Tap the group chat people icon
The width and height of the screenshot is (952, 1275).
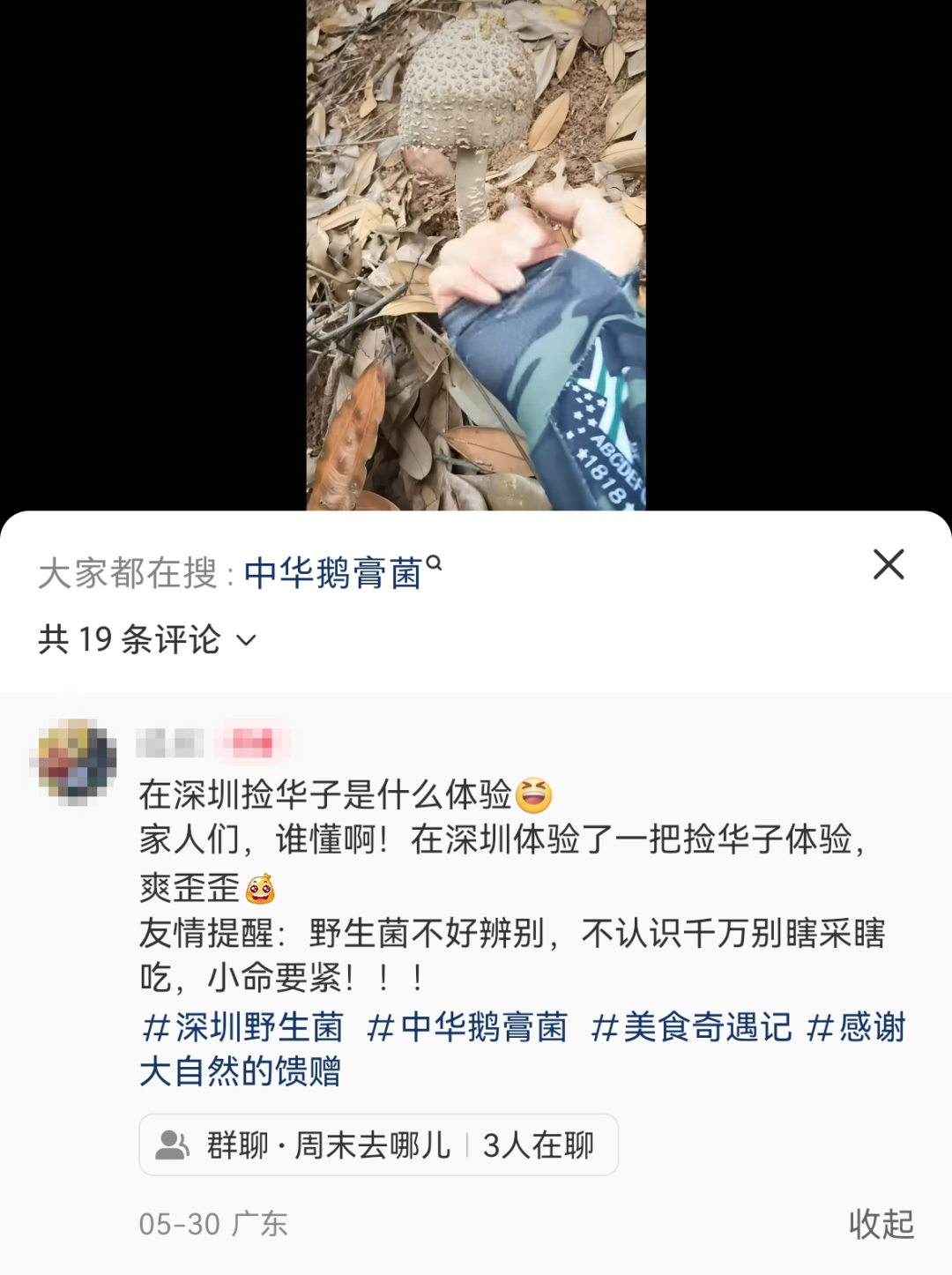[x=172, y=1145]
